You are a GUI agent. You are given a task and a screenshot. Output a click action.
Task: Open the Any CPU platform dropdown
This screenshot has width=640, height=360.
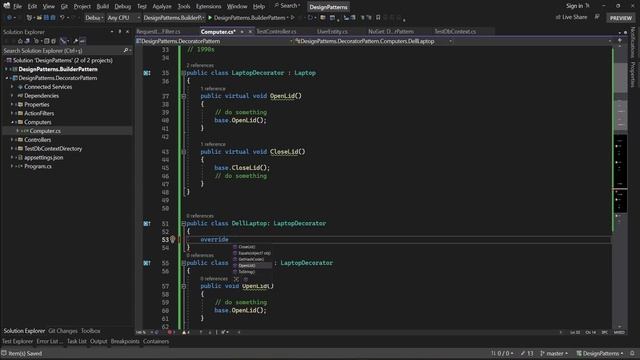[x=123, y=18]
